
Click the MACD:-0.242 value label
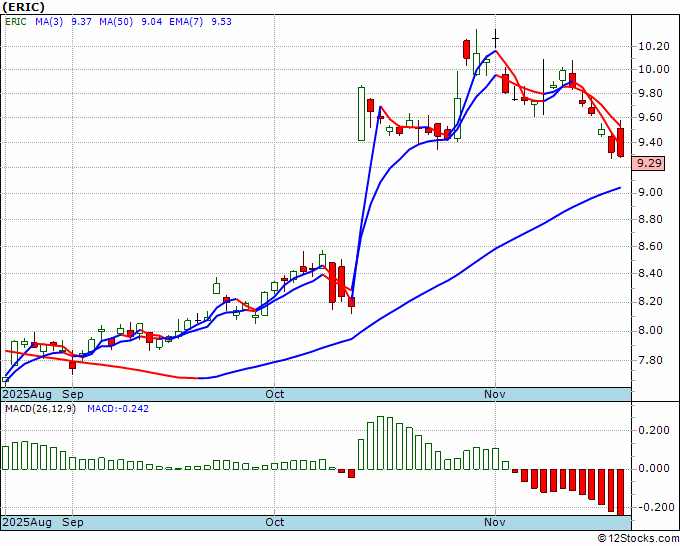click(x=118, y=409)
